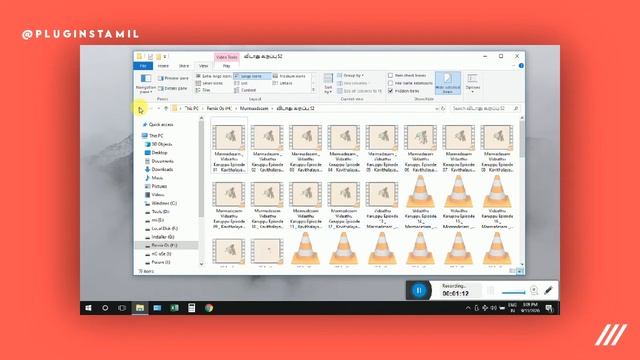Screen dimensions: 640x360
Task: Open the recorder pen annotation tool
Action: 548,290
